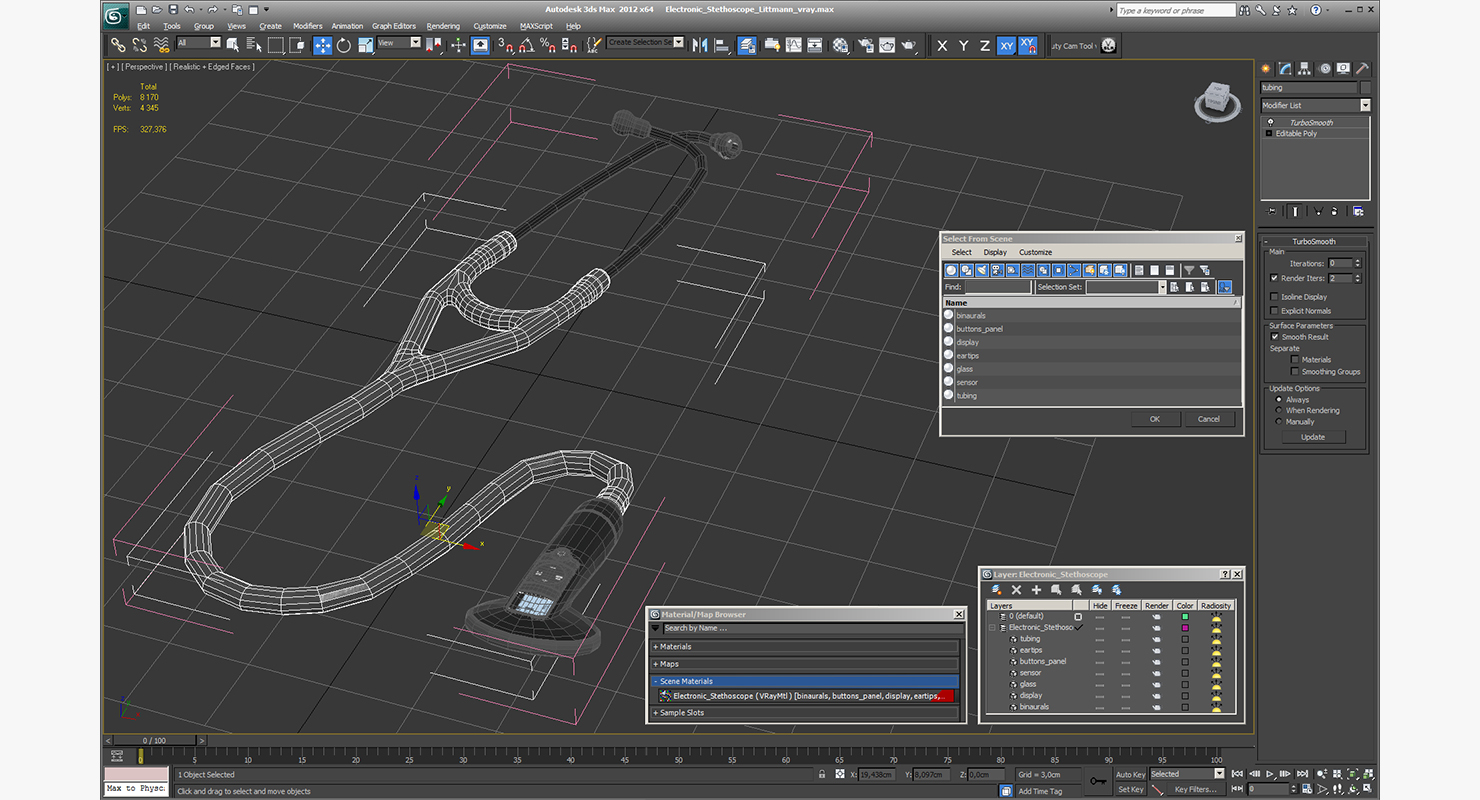Select the Move transform tool
This screenshot has width=1480, height=800.
(x=322, y=45)
